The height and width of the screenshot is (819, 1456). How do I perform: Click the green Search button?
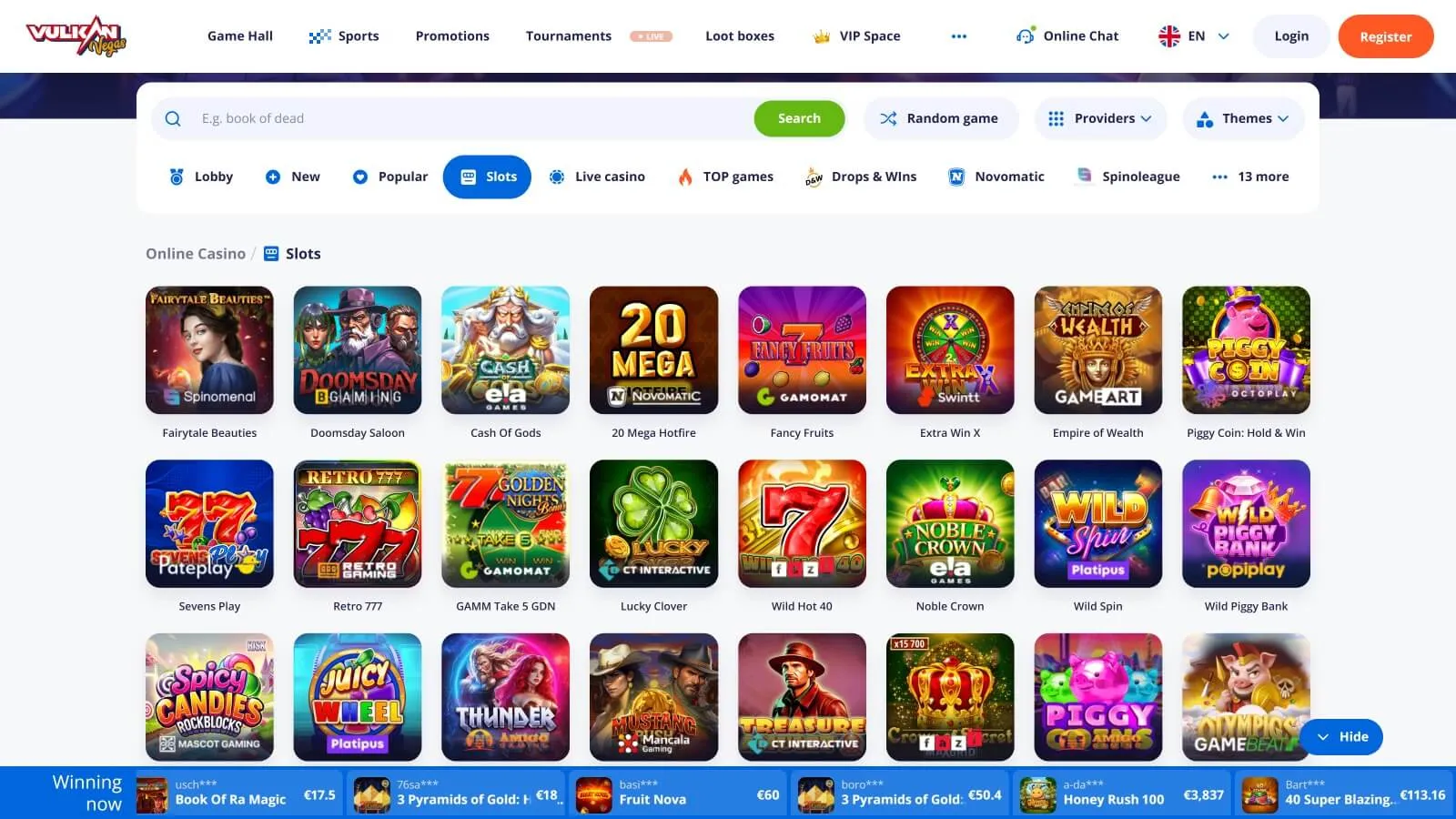799,118
